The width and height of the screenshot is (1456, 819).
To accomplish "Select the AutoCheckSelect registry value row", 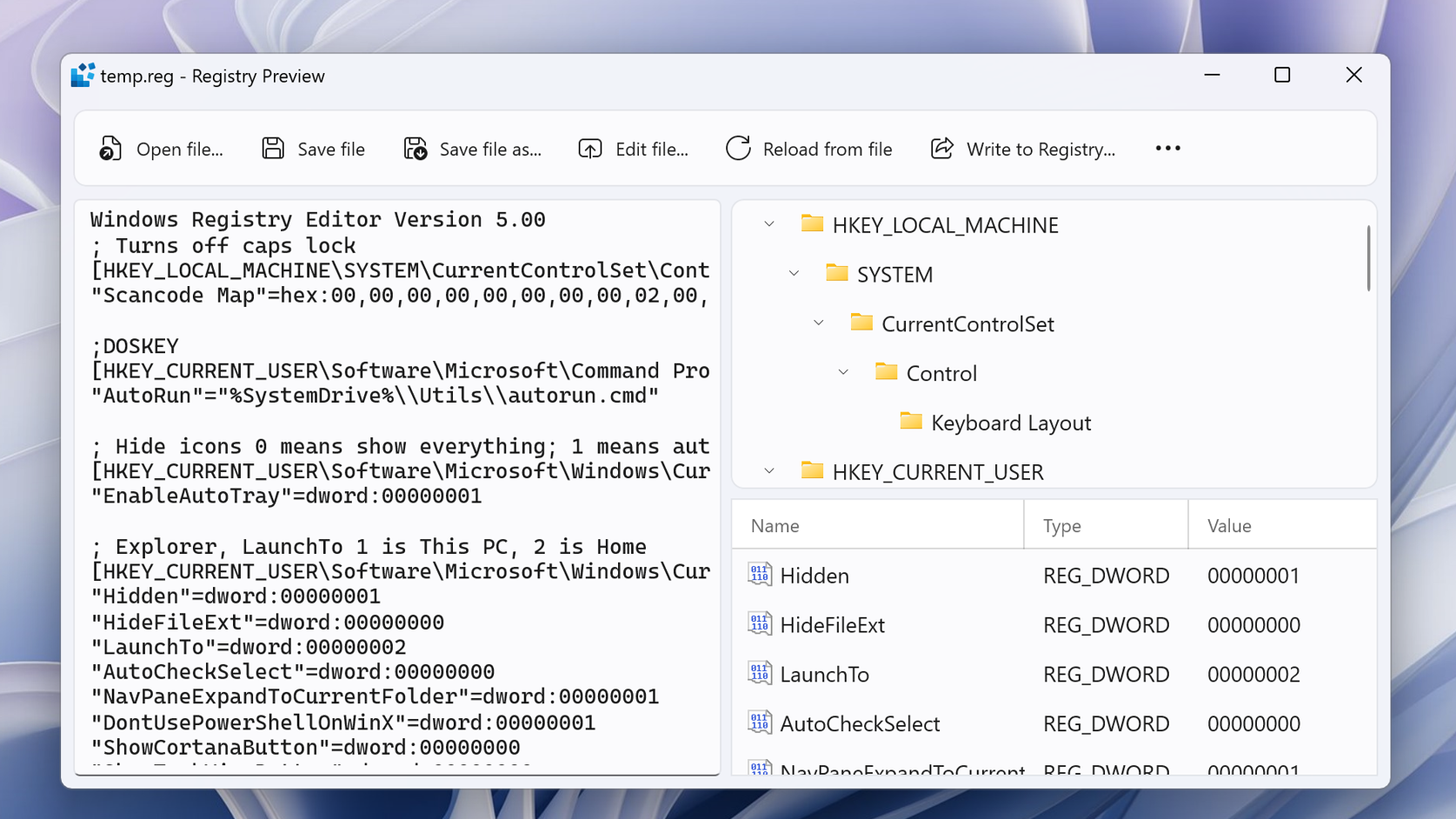I will [x=1054, y=723].
